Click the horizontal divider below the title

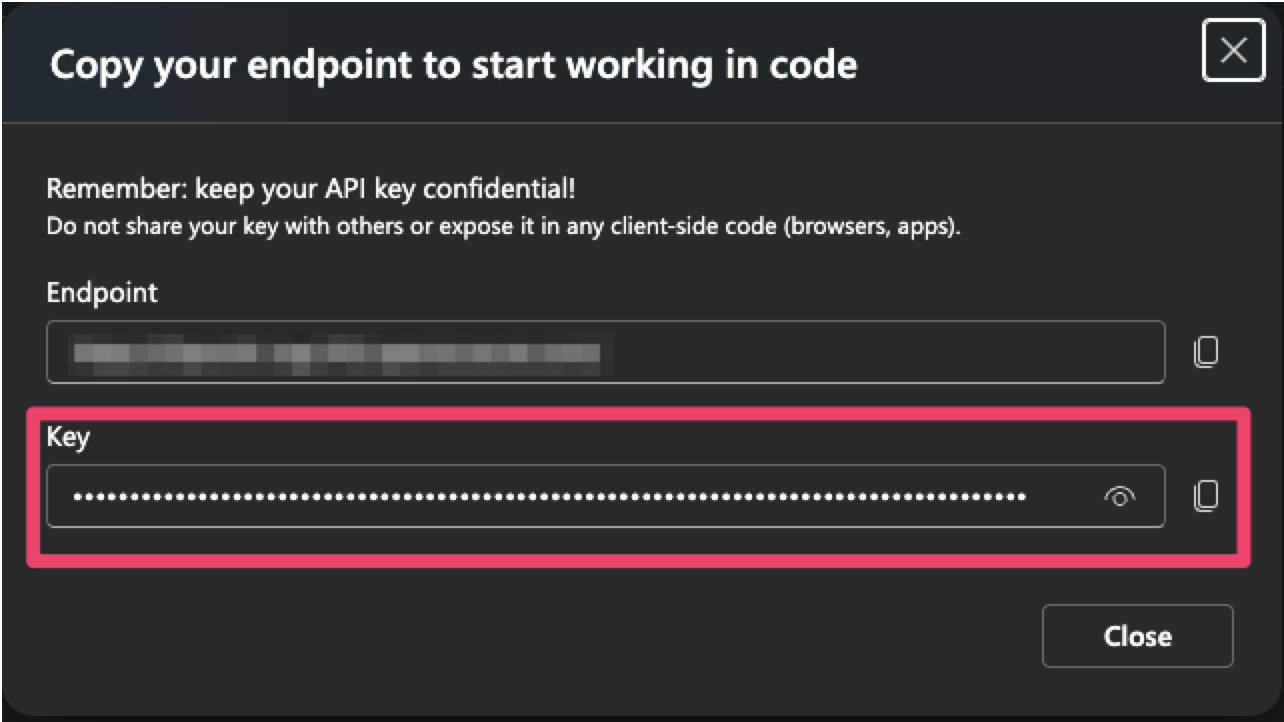tap(640, 123)
